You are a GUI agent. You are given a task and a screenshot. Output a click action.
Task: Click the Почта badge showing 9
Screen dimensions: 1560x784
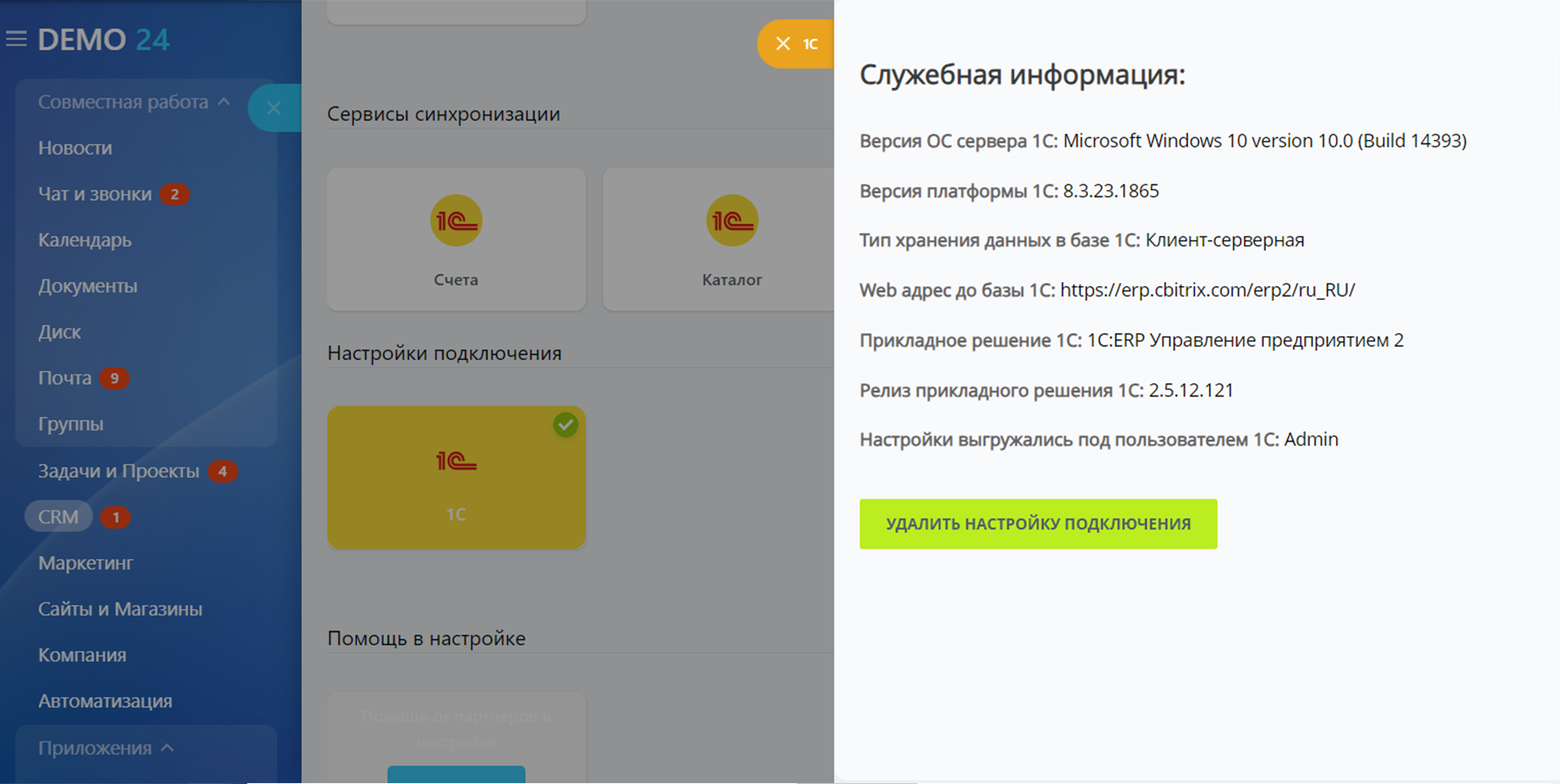[115, 378]
